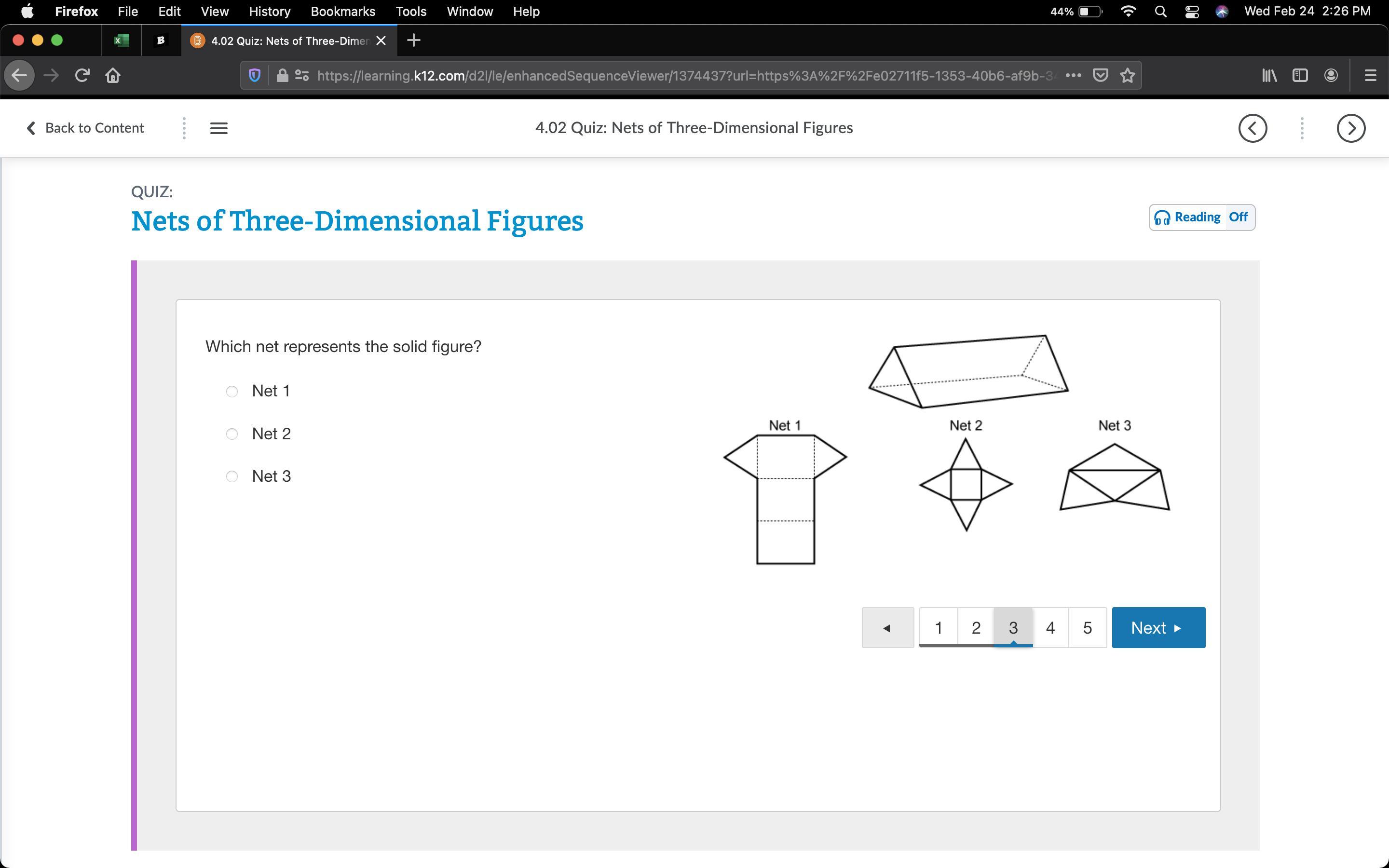Switch to the Excel pinned tab
The image size is (1389, 868).
pos(121,40)
